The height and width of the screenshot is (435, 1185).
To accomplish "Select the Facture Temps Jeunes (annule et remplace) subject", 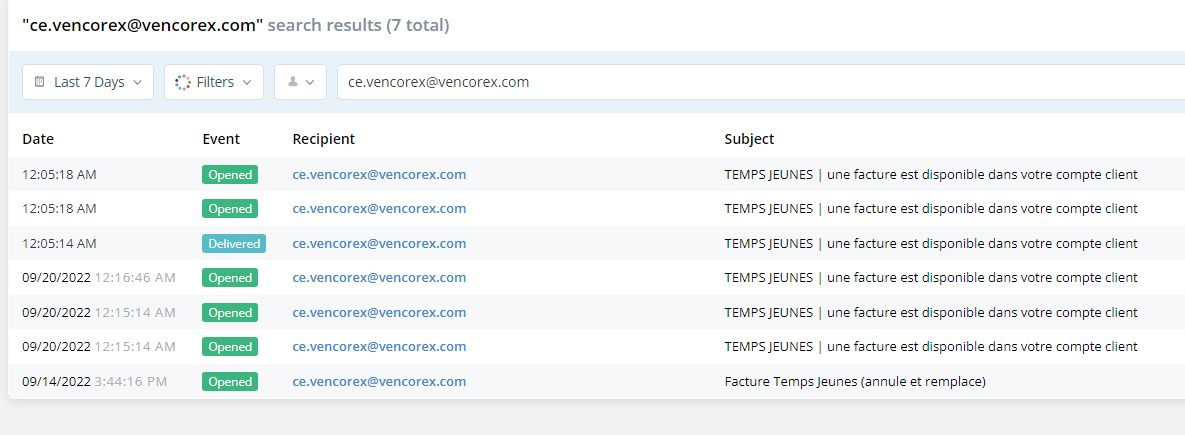I will (x=855, y=381).
